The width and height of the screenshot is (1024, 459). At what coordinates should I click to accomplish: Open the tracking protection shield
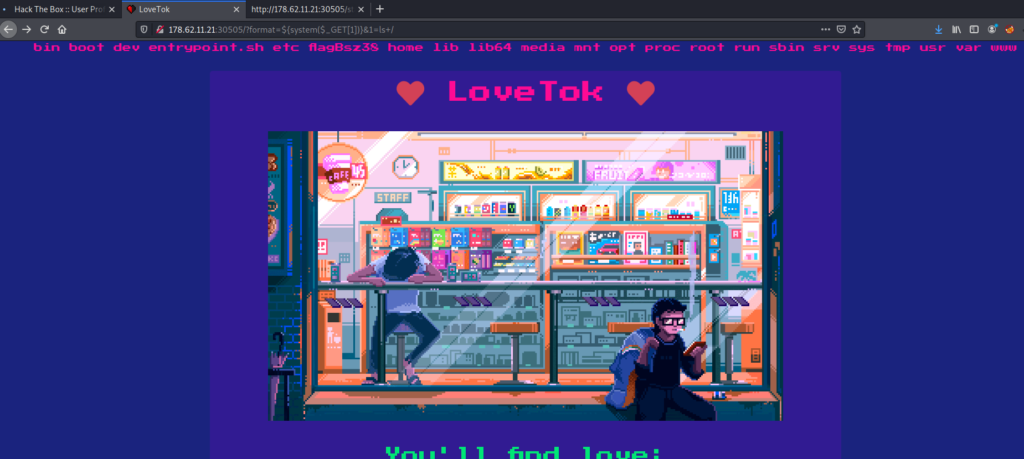[x=144, y=29]
